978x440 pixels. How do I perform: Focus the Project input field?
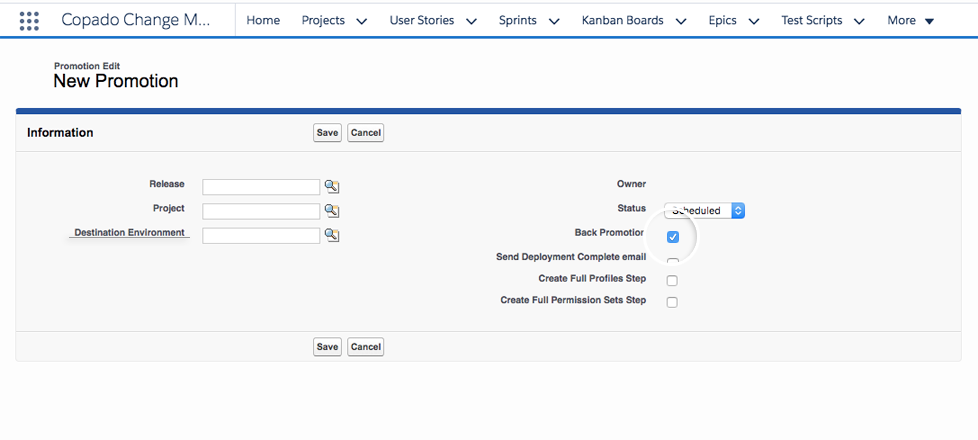click(x=261, y=211)
